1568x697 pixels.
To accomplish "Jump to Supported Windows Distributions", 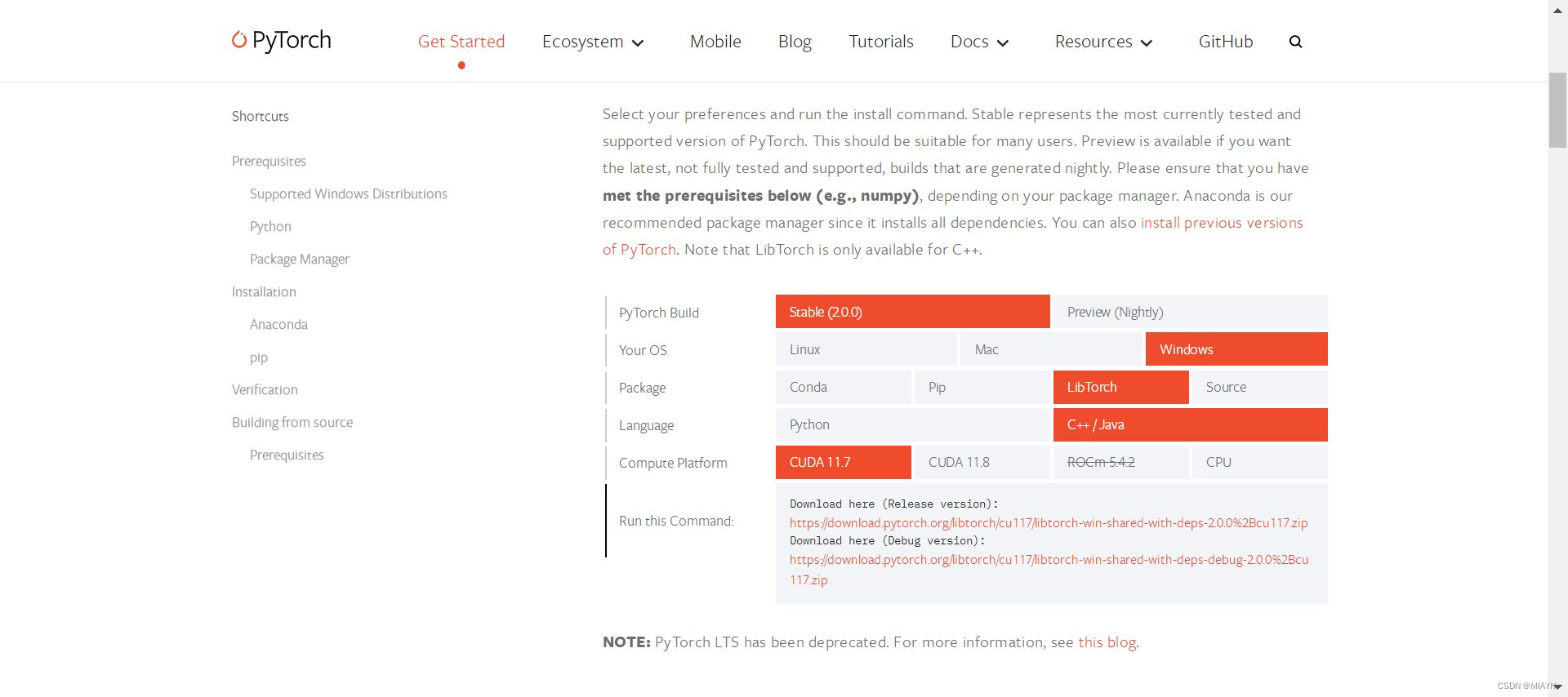I will (x=349, y=194).
